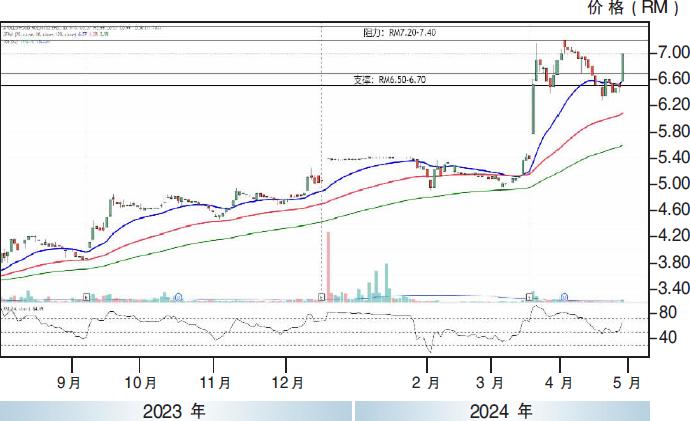Click the 2023 年 year band
Screen dimensions: 690x421
pyautogui.click(x=176, y=411)
